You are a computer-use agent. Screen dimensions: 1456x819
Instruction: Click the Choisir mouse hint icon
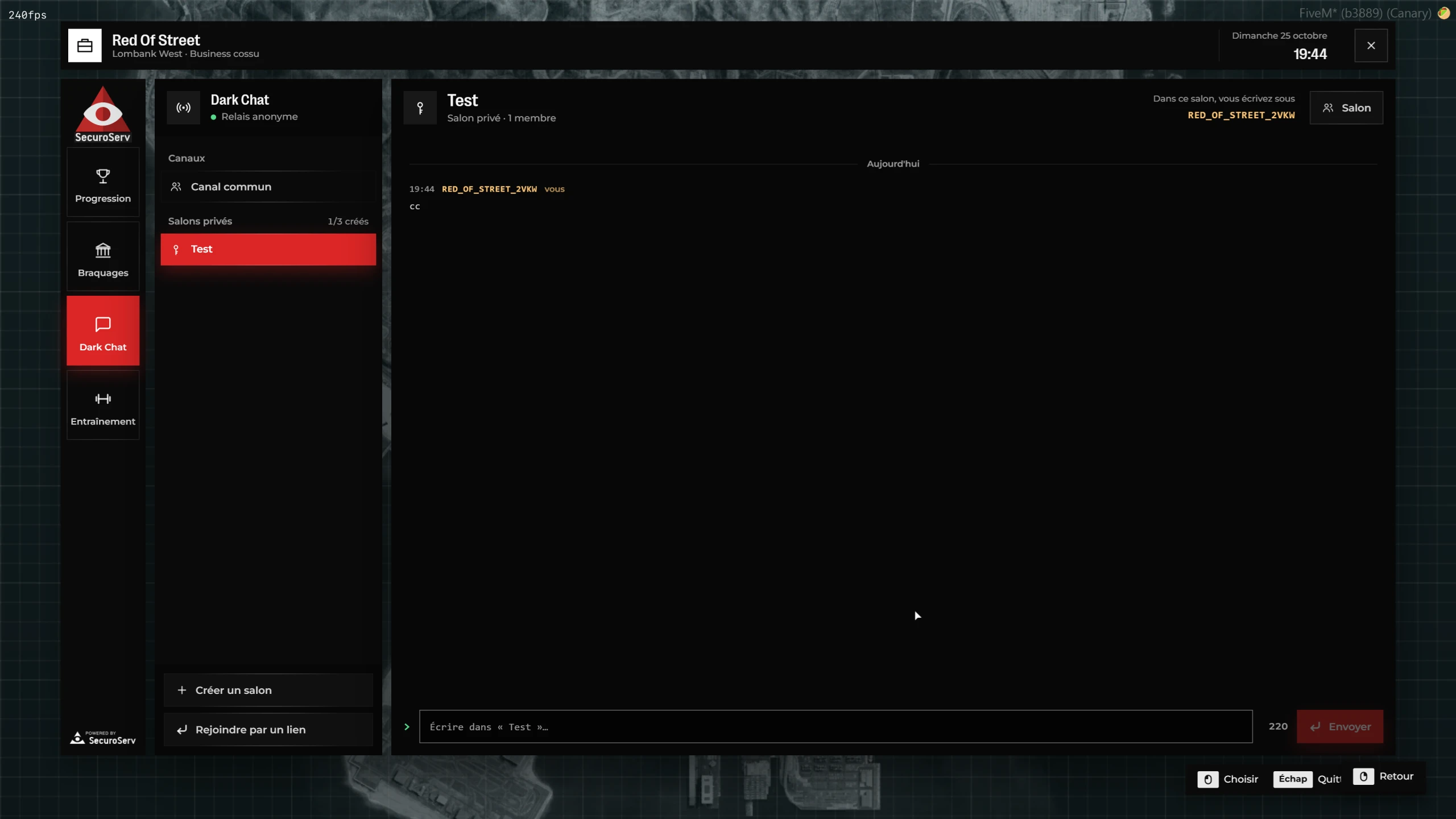(1207, 779)
